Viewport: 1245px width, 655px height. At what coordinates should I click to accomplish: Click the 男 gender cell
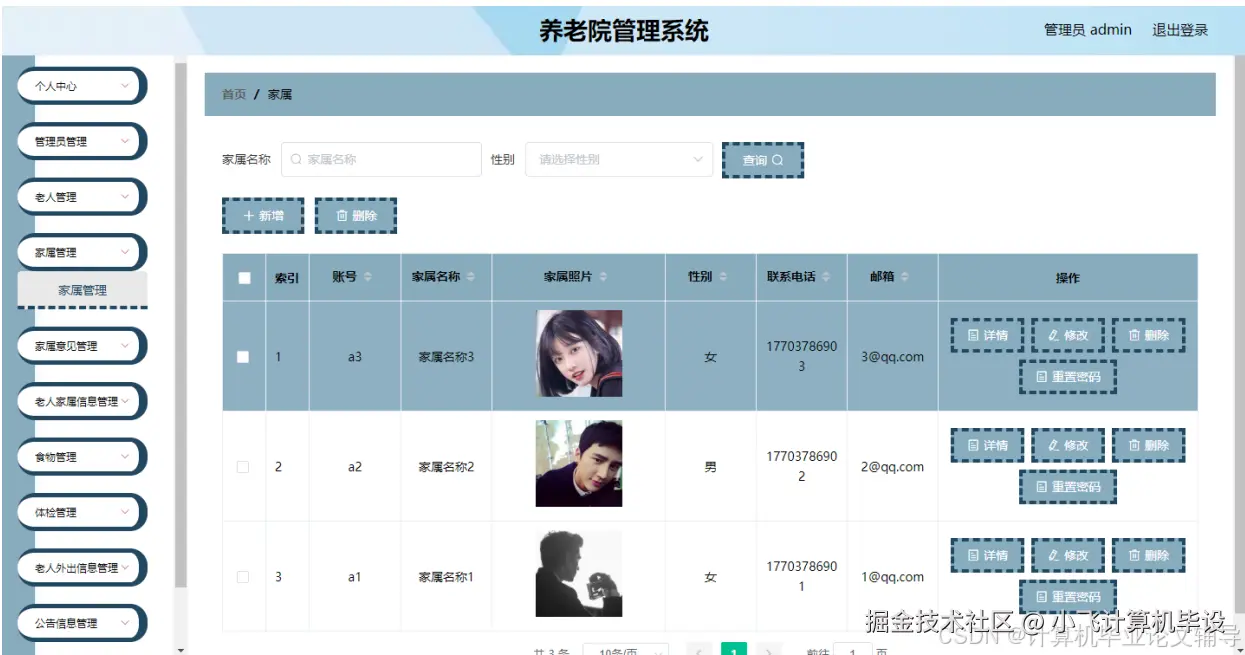point(710,467)
